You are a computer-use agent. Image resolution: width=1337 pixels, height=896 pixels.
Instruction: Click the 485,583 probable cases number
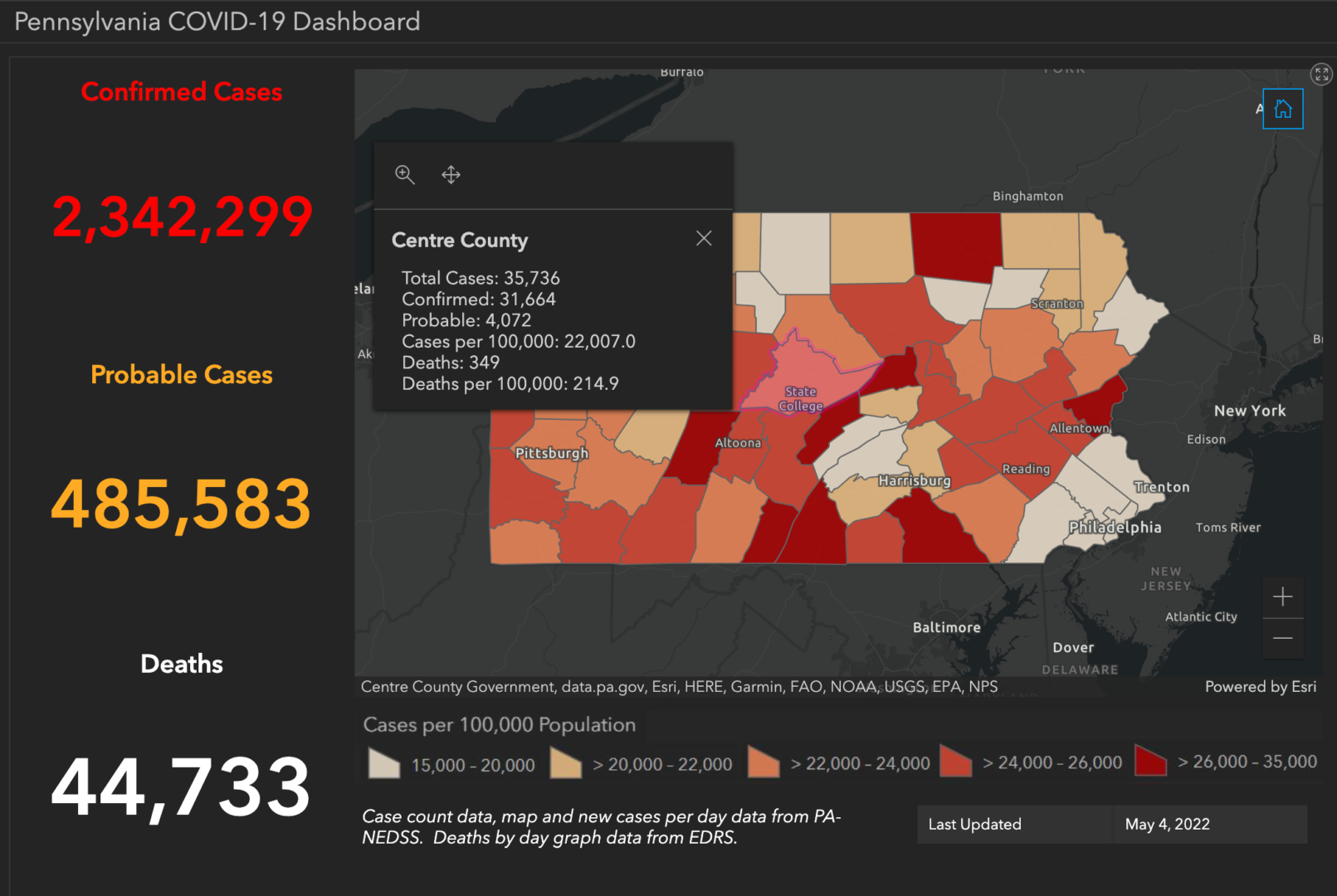pyautogui.click(x=182, y=504)
